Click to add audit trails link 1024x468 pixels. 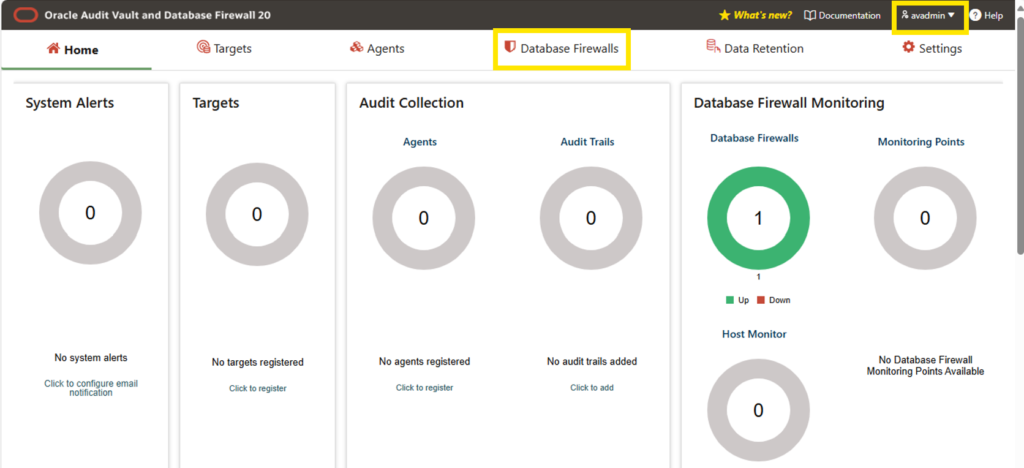pos(592,388)
